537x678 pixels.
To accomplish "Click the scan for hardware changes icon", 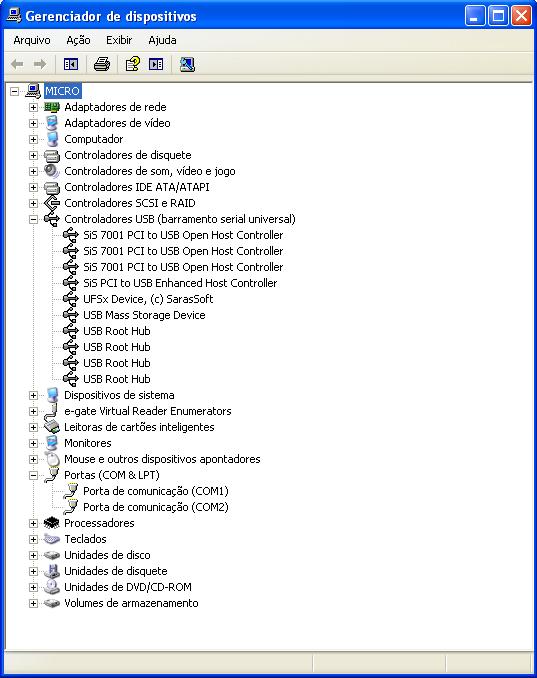I will tap(187, 64).
